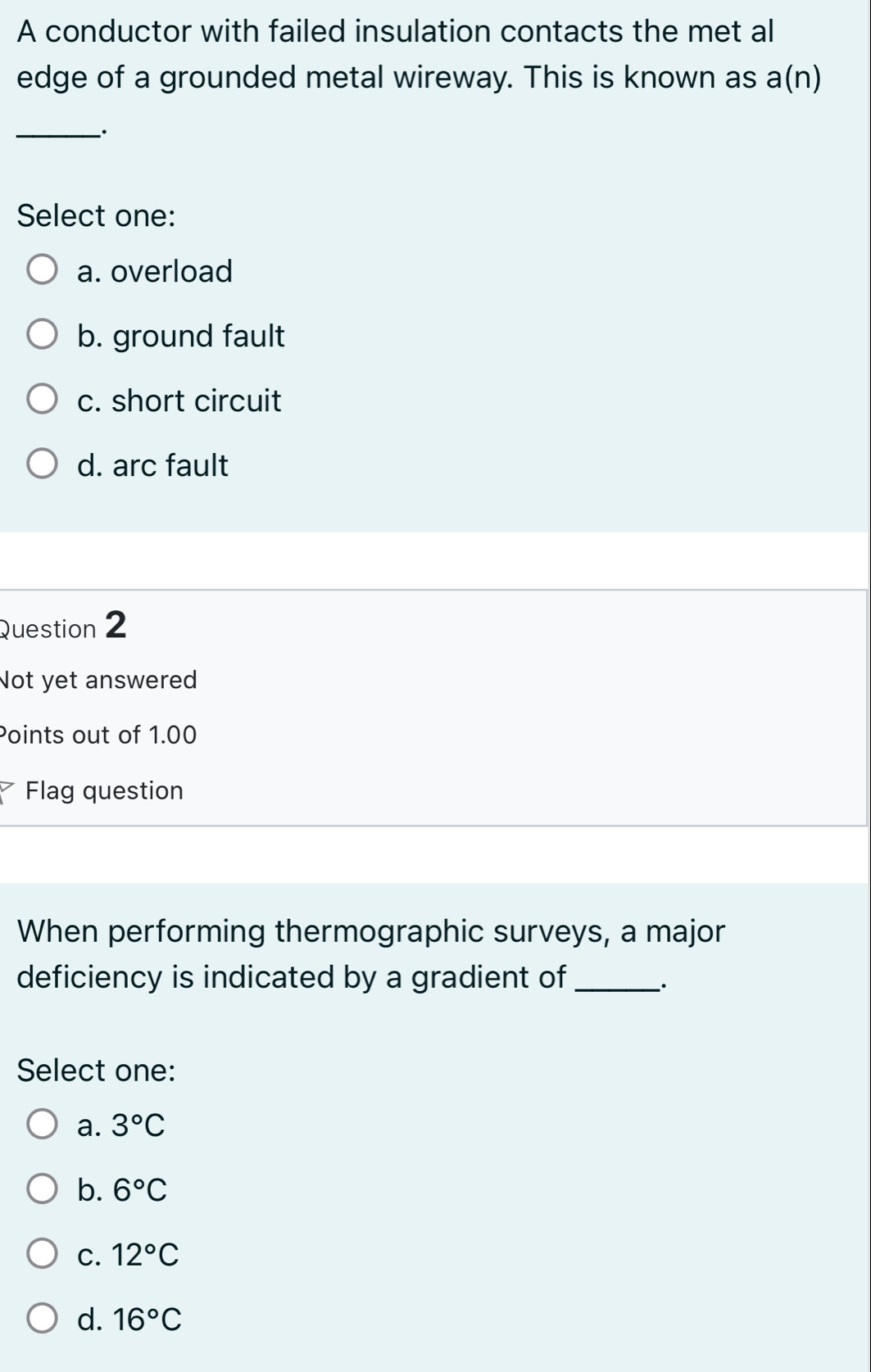Image resolution: width=871 pixels, height=1372 pixels.
Task: Choose the 'b. 6°C' answer option
Action: tap(43, 1189)
